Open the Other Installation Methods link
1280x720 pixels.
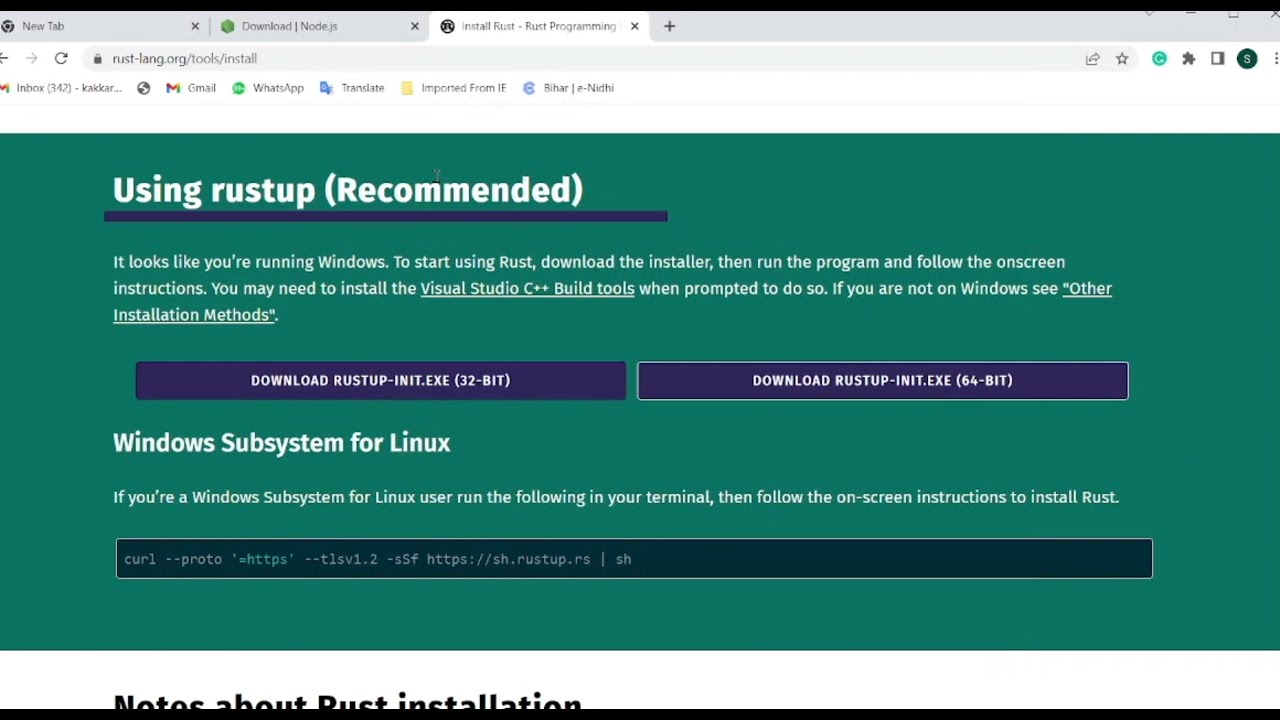click(612, 301)
